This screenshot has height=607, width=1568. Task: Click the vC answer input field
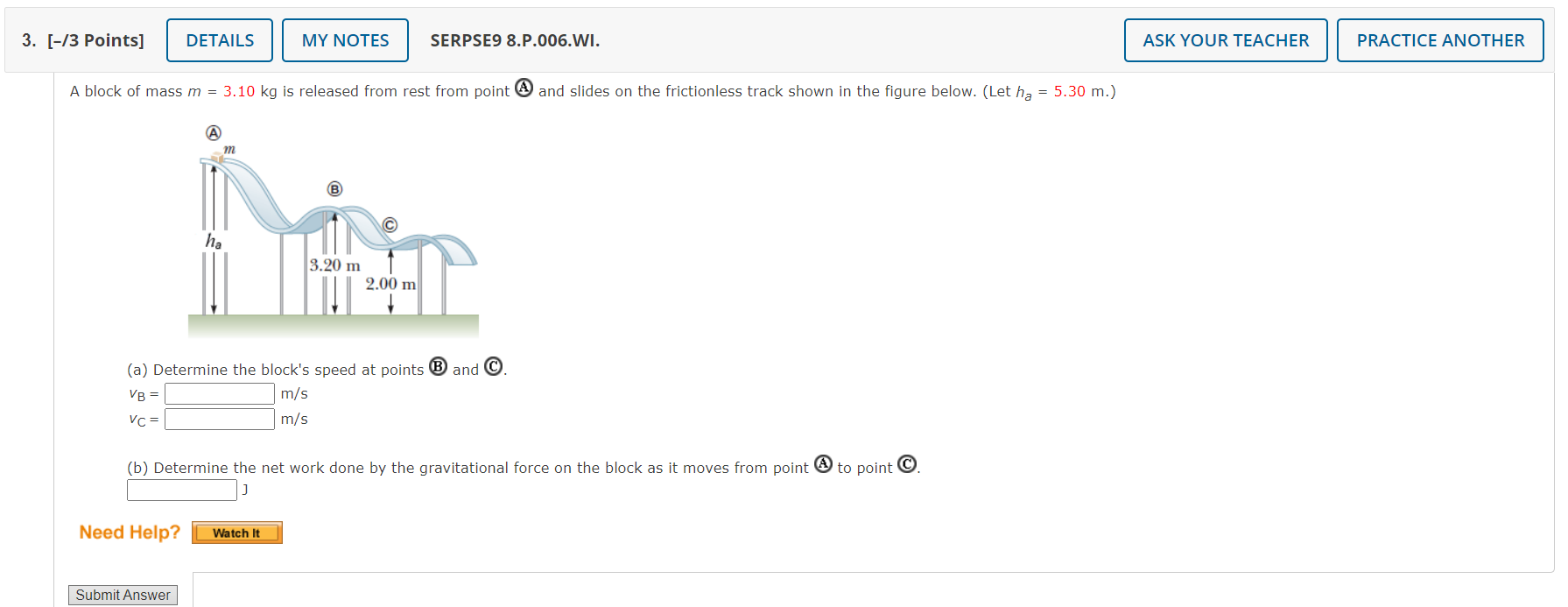pos(220,419)
